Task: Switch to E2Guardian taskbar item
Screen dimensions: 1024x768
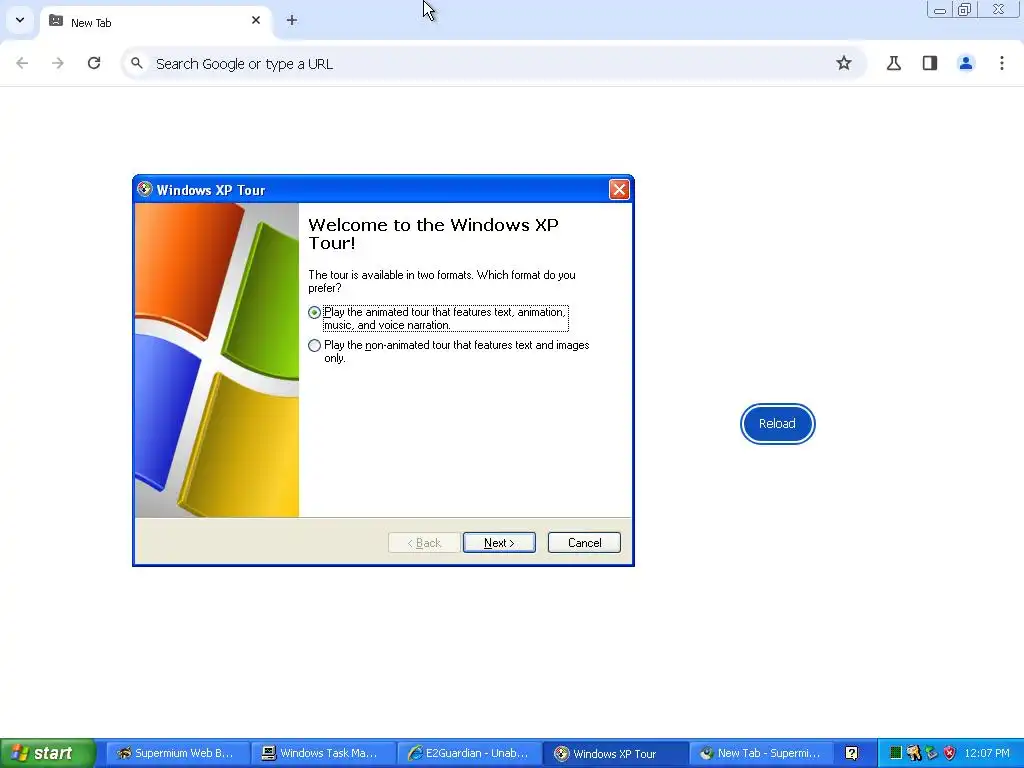Action: (x=468, y=753)
